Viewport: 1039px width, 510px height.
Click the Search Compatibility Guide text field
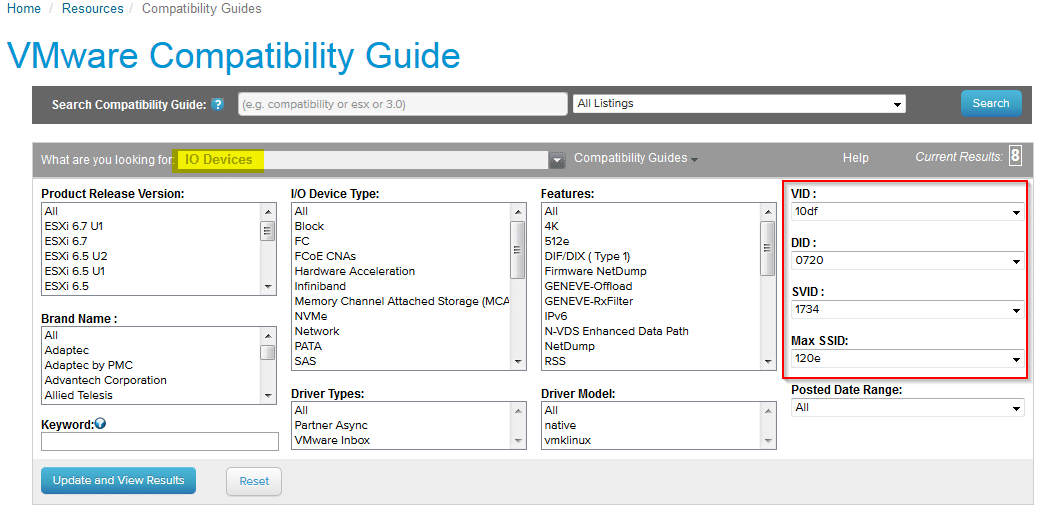point(402,104)
